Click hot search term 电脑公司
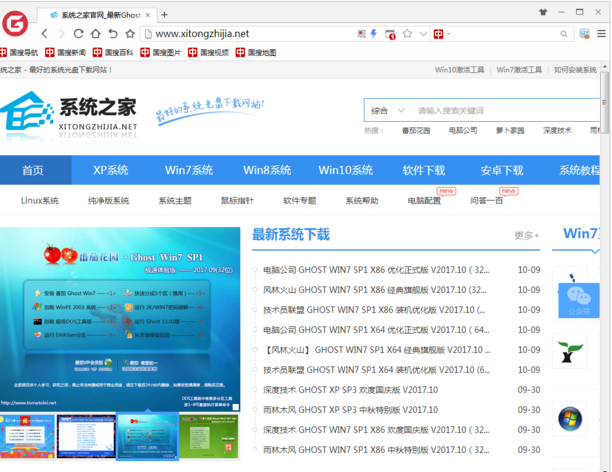Viewport: 612px width, 472px height. click(463, 130)
